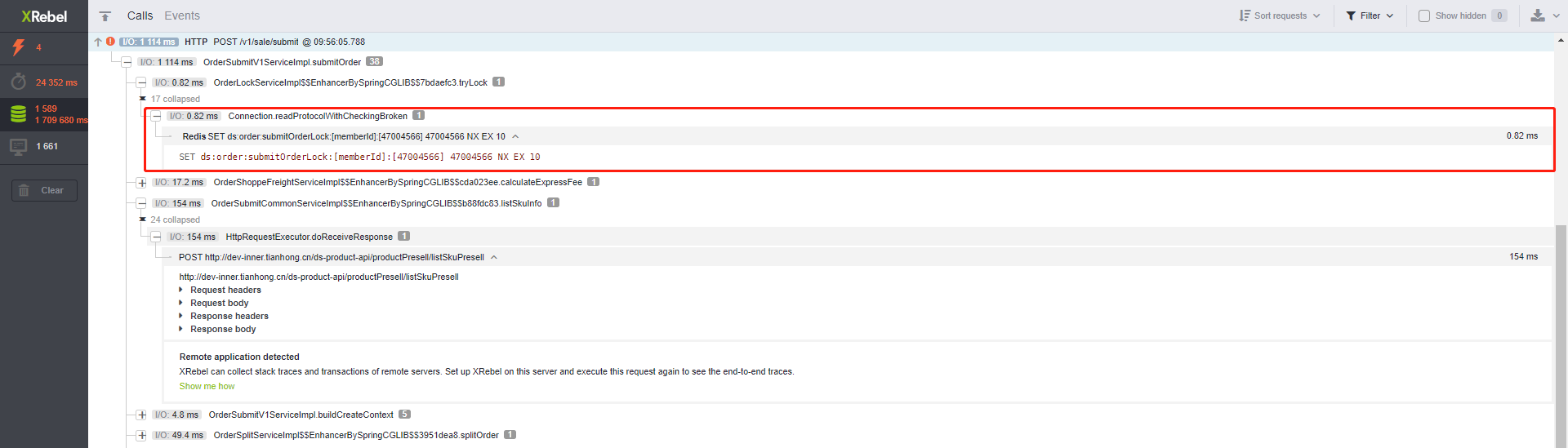Click the Show me how link
Viewport: 1568px width, 448px height.
coord(207,386)
